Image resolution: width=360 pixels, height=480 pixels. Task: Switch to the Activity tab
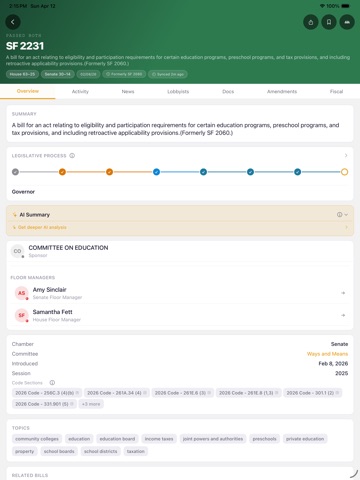coord(80,91)
